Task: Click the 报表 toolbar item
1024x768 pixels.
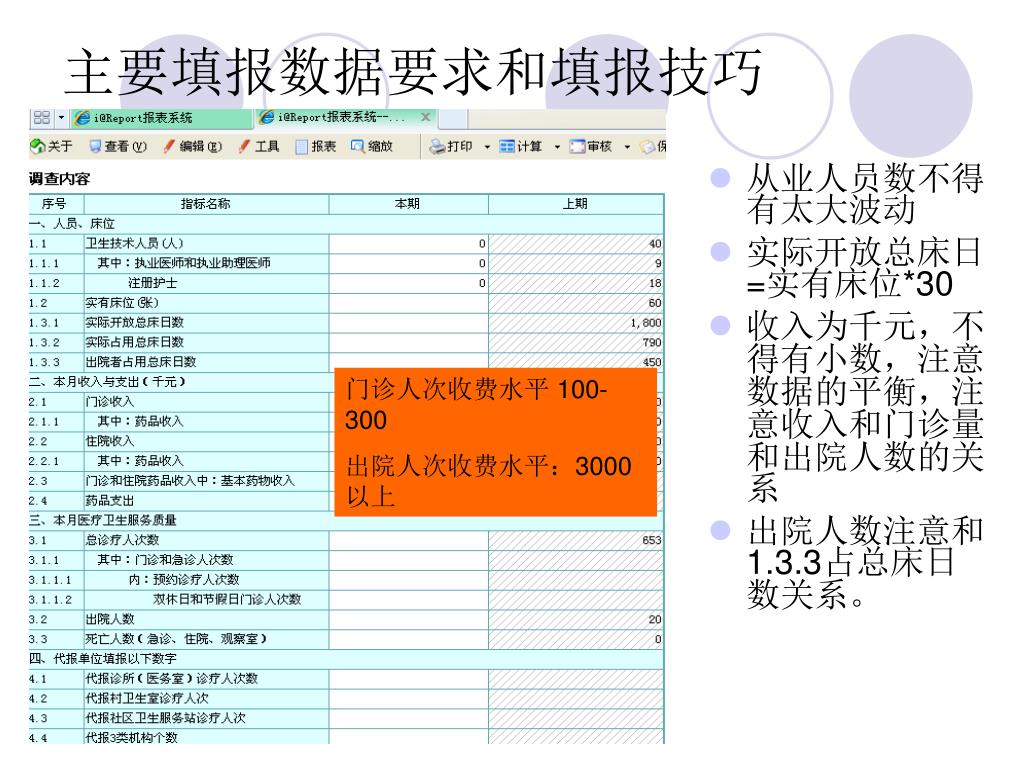Action: point(315,146)
